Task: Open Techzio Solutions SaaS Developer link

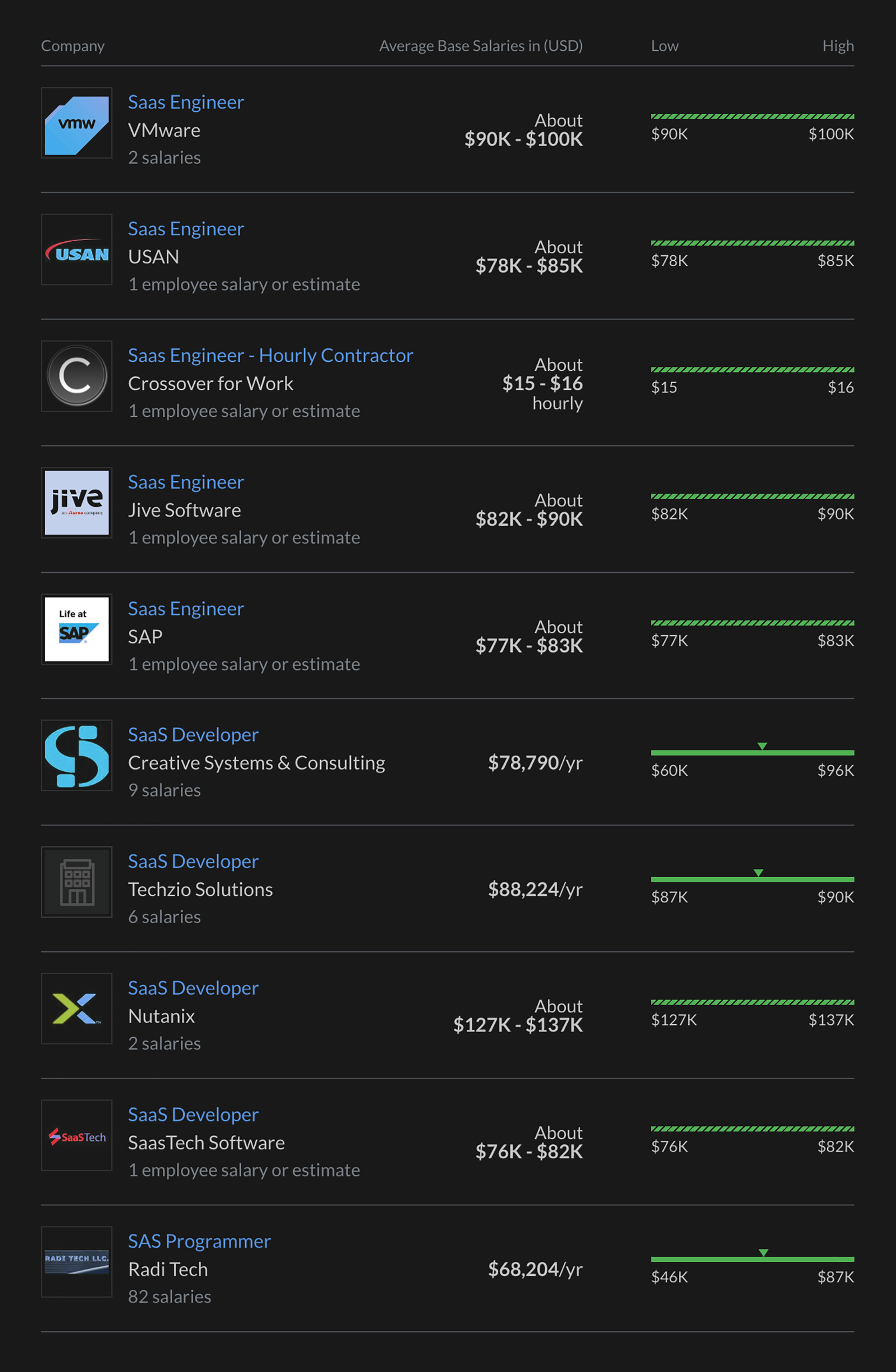Action: point(193,861)
